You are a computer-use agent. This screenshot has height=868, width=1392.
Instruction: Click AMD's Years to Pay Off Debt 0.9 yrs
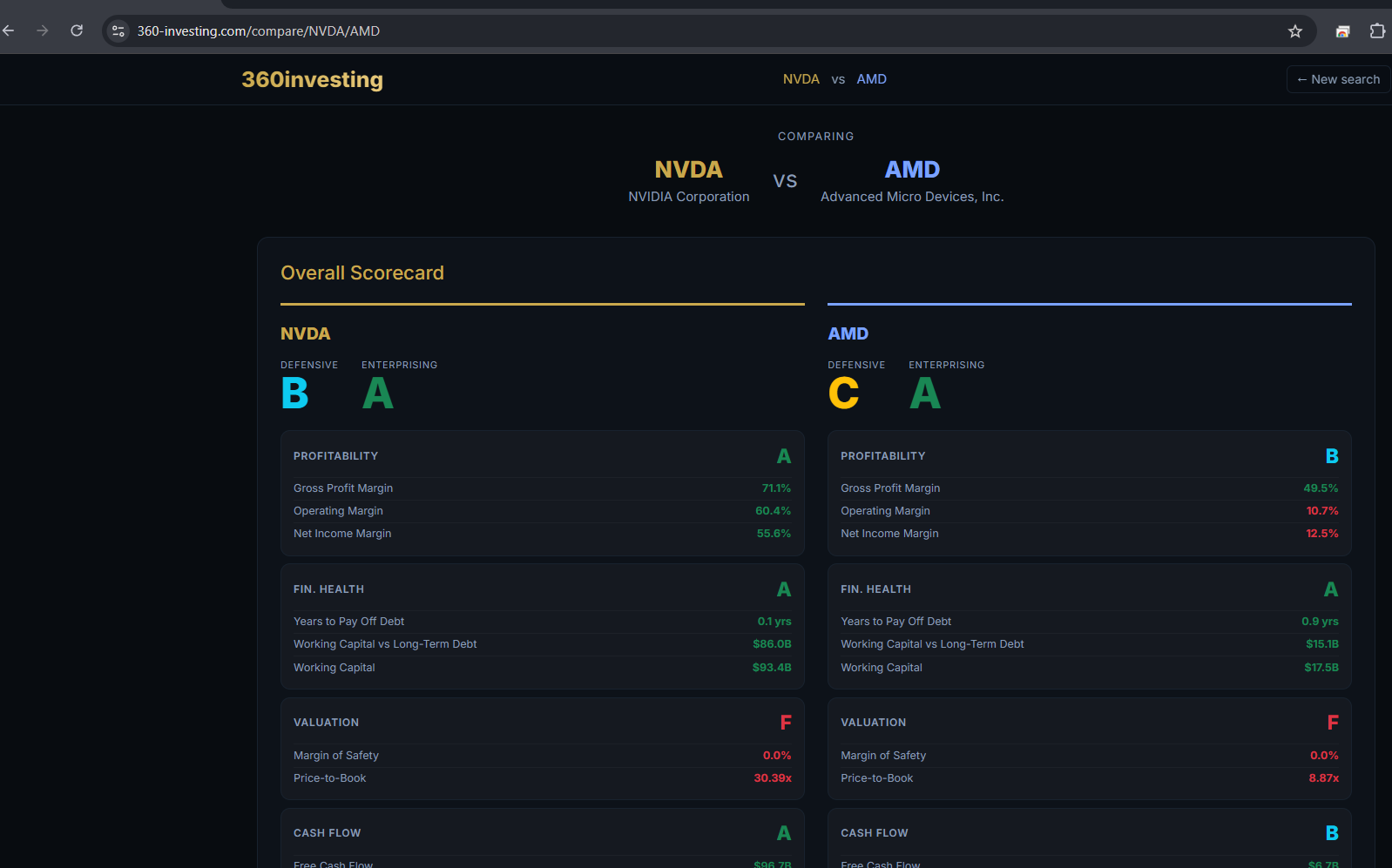pos(1320,622)
